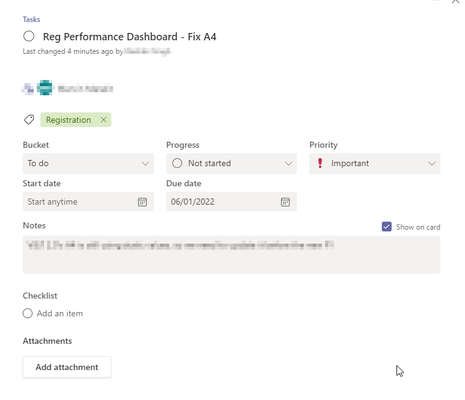Click the assigned user avatar
Image resolution: width=465 pixels, height=400 pixels.
click(x=45, y=88)
